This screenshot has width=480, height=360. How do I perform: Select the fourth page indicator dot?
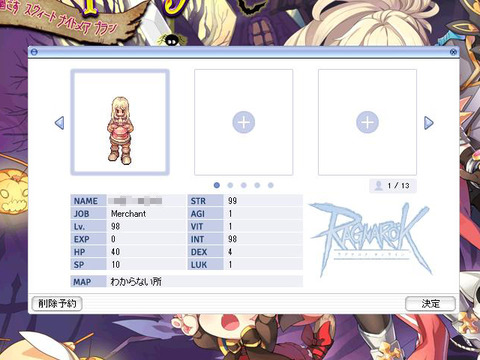click(x=257, y=185)
